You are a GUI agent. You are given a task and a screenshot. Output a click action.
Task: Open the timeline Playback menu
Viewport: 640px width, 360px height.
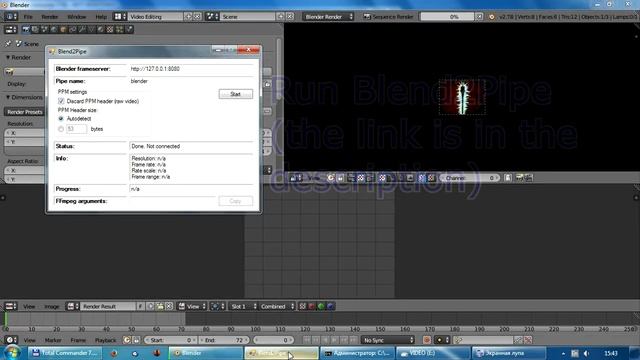[105, 340]
